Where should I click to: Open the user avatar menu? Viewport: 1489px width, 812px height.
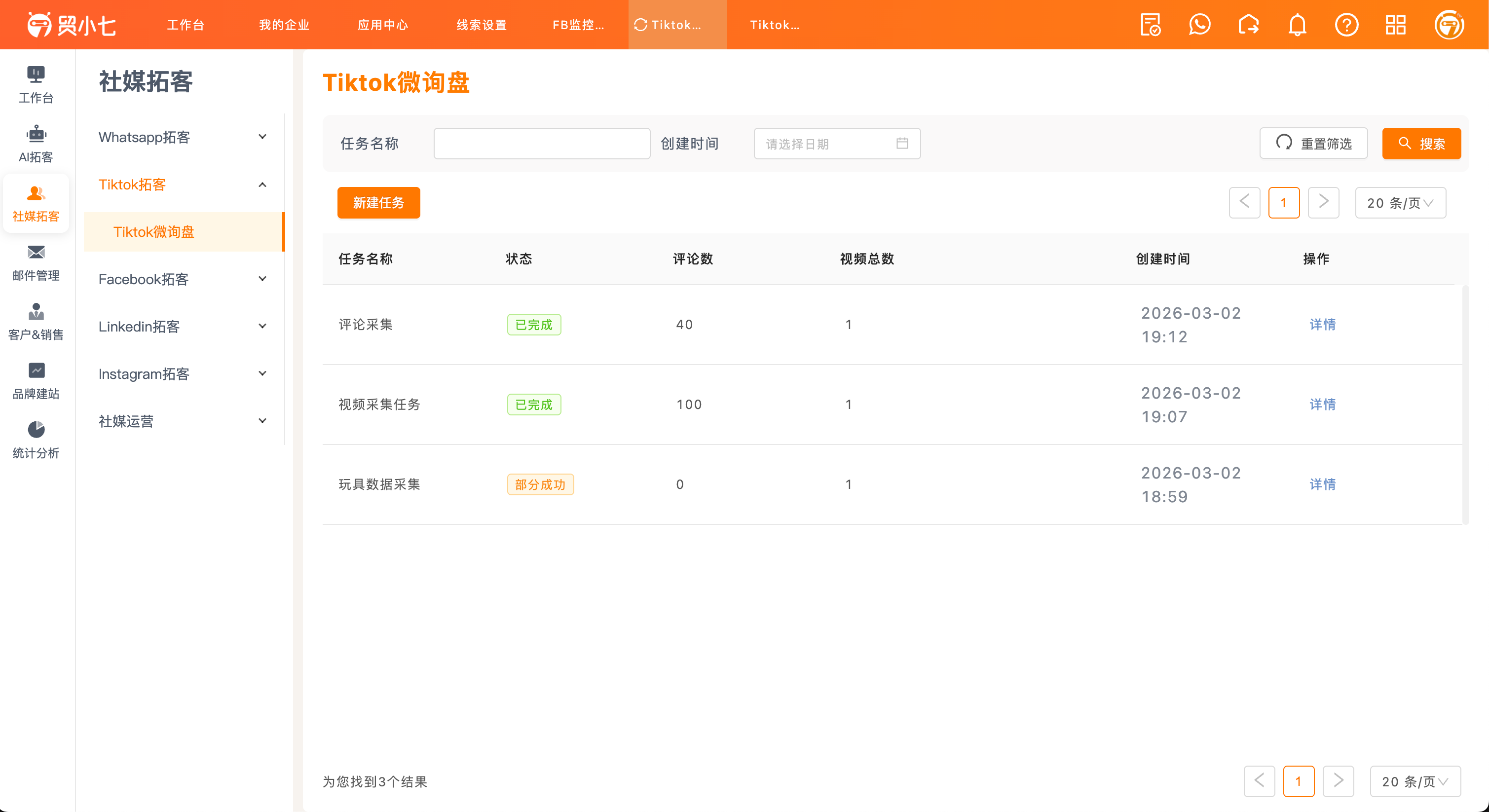click(1449, 25)
